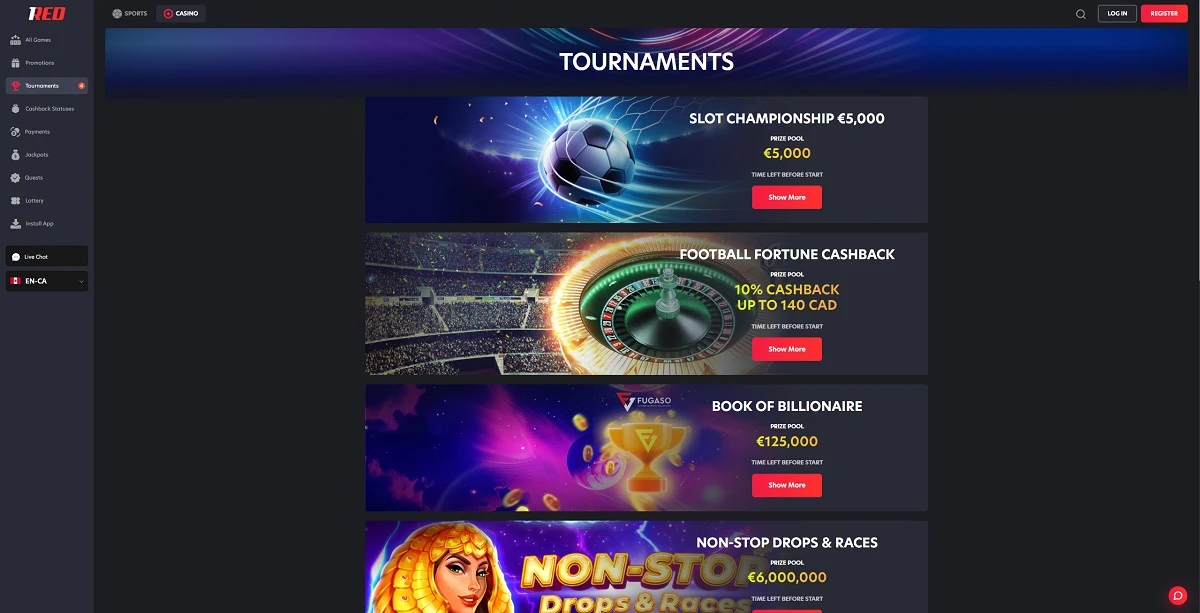Open the Live Chat button

46,257
